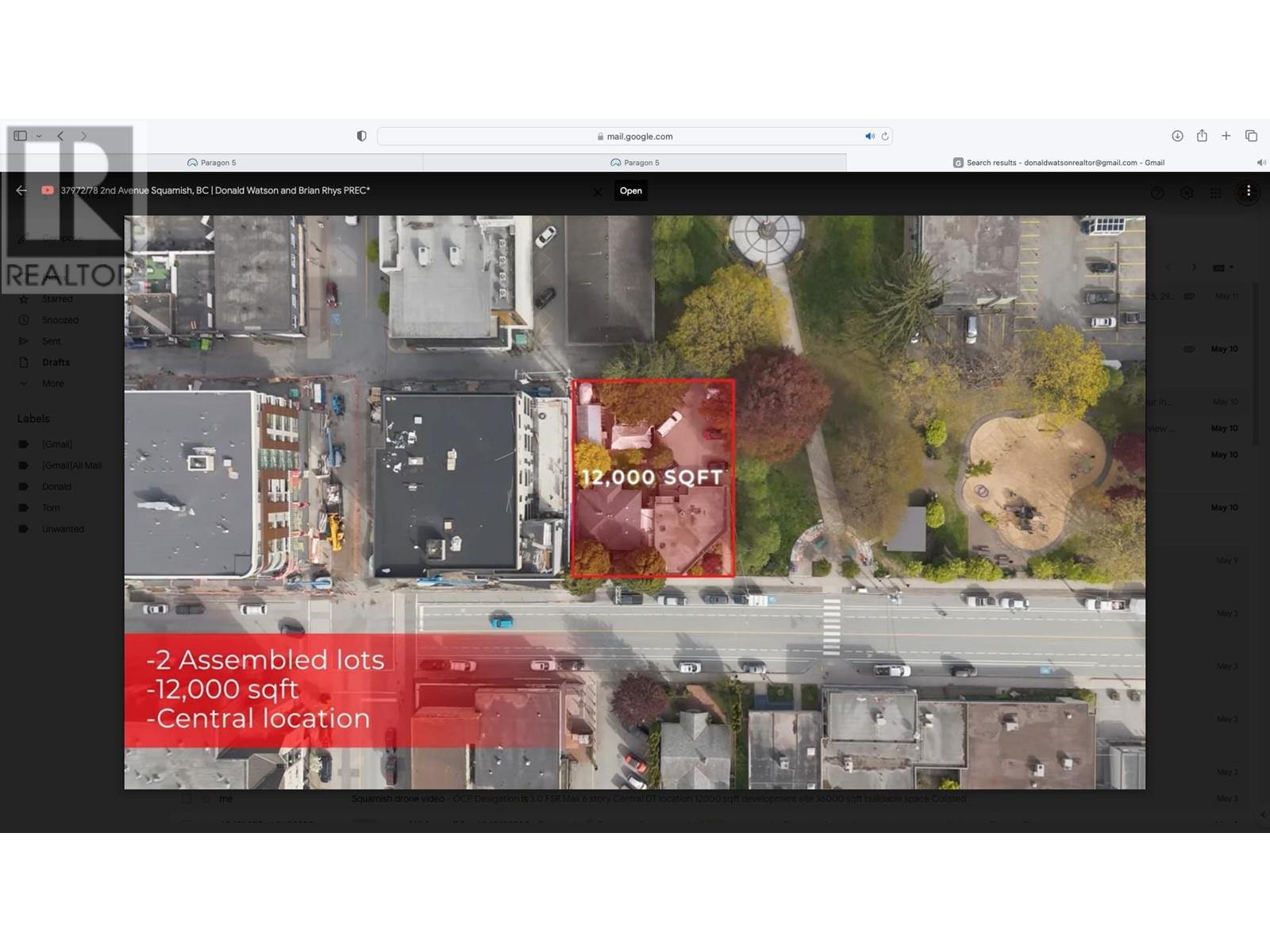Click the Open button in preview header
The width and height of the screenshot is (1270, 952).
coord(631,190)
